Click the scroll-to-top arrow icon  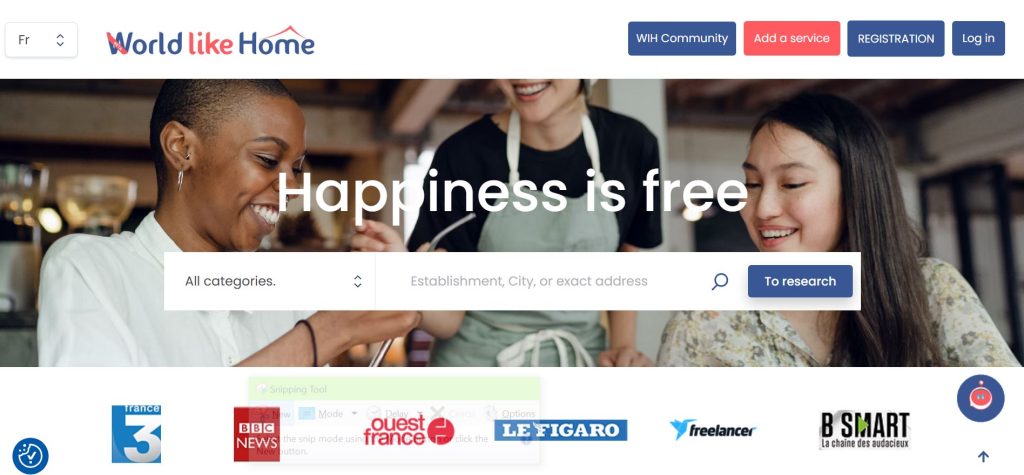pos(983,457)
